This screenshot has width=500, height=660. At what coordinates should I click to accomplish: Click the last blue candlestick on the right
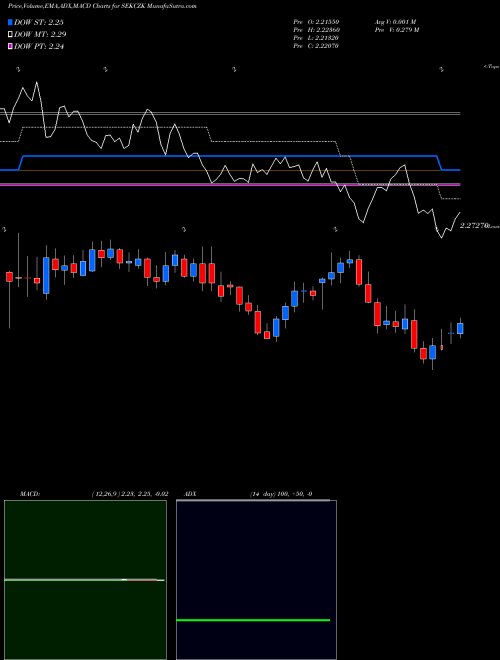[x=460, y=328]
